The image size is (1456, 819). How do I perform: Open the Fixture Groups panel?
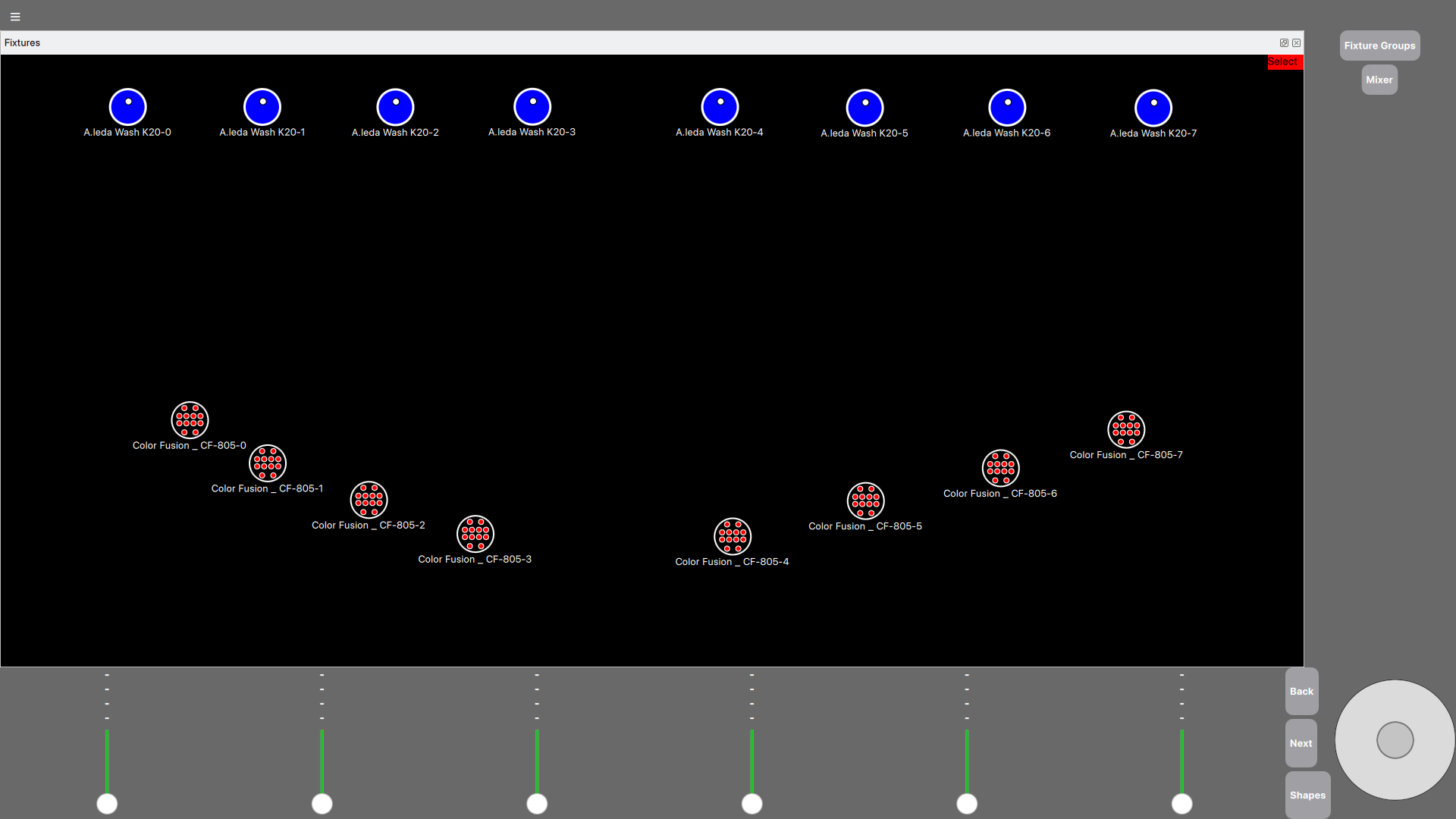(1380, 45)
